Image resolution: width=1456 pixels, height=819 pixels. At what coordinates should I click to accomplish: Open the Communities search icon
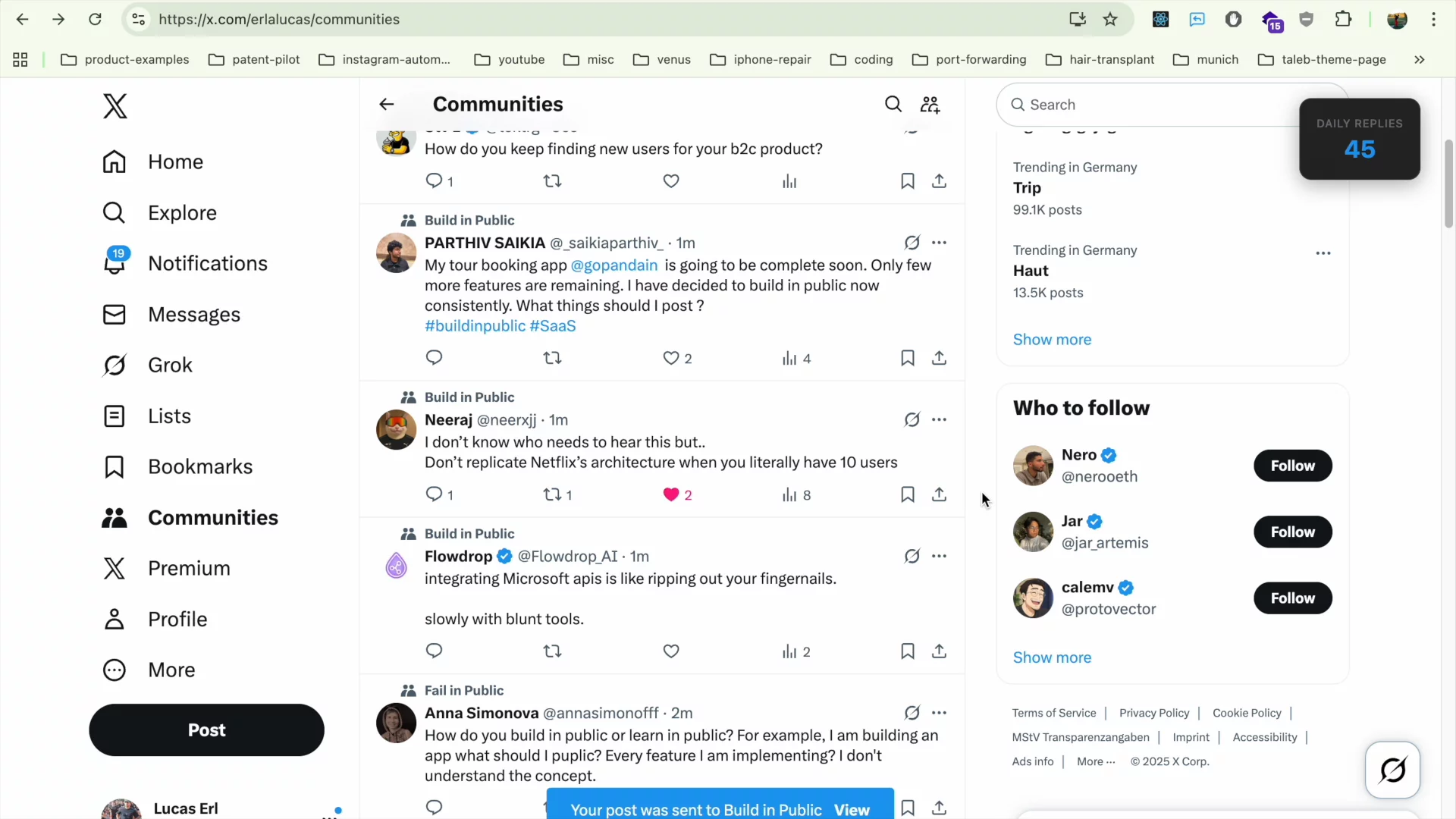click(893, 104)
